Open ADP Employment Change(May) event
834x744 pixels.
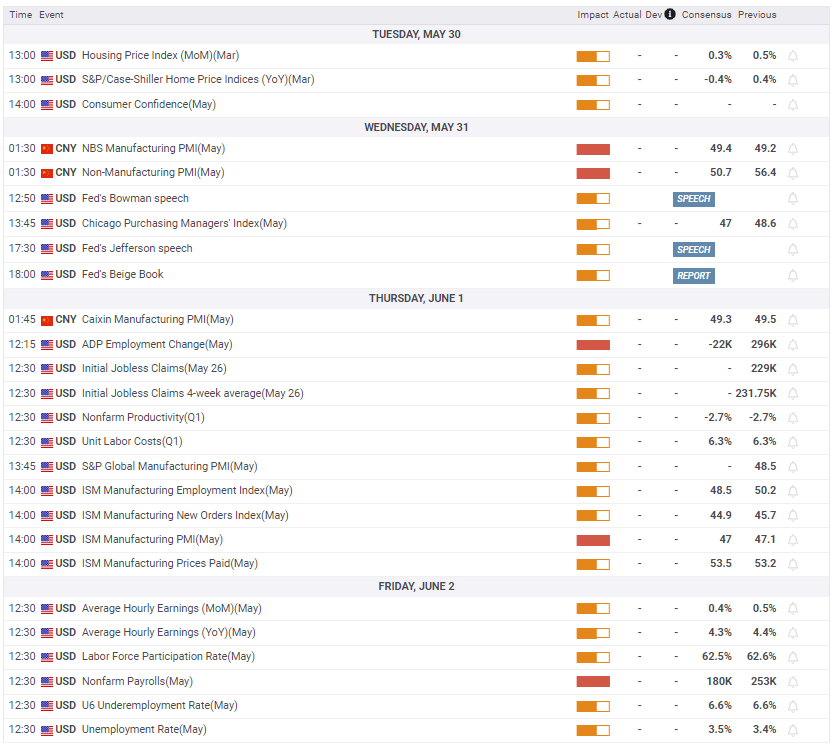tap(157, 345)
